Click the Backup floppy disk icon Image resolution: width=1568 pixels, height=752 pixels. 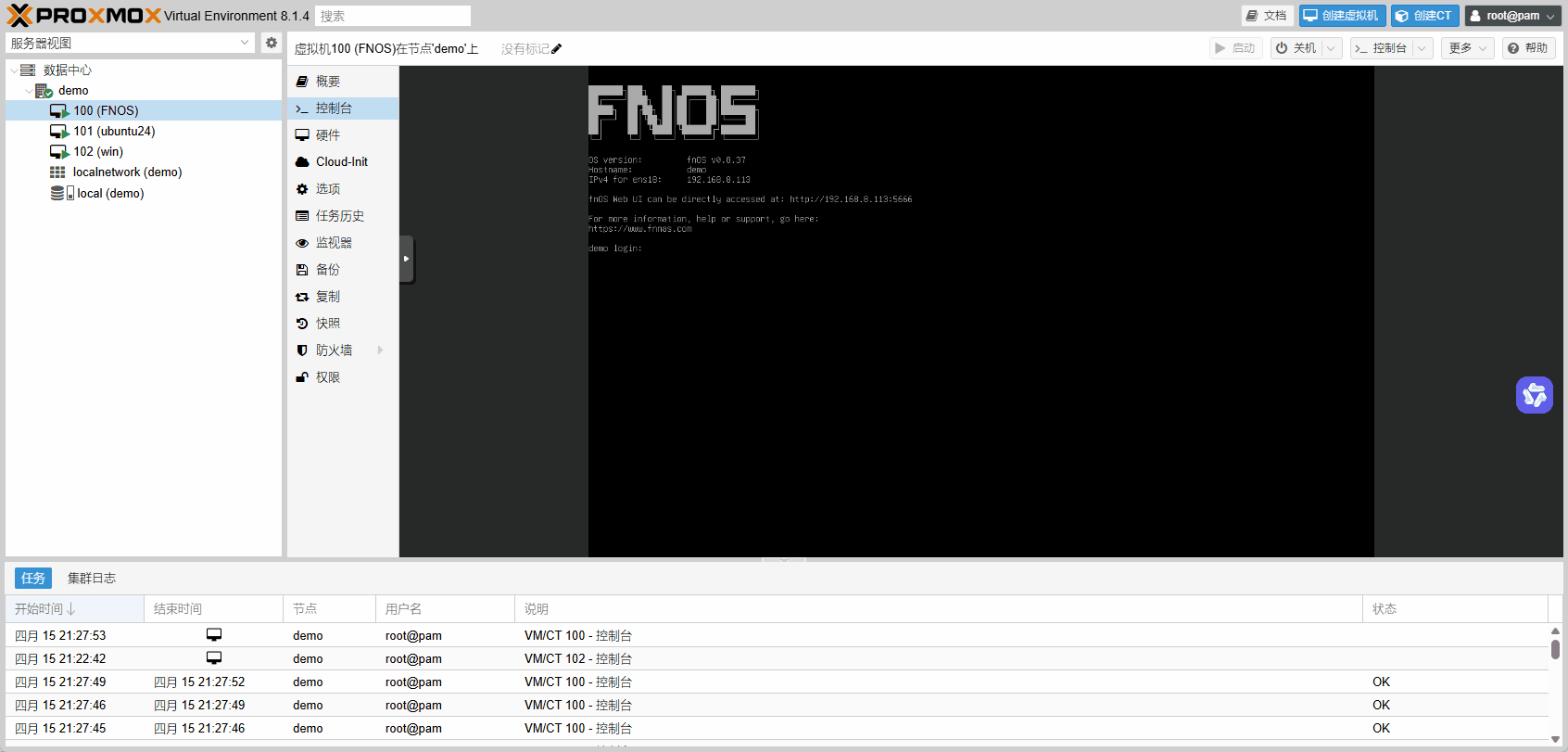302,270
